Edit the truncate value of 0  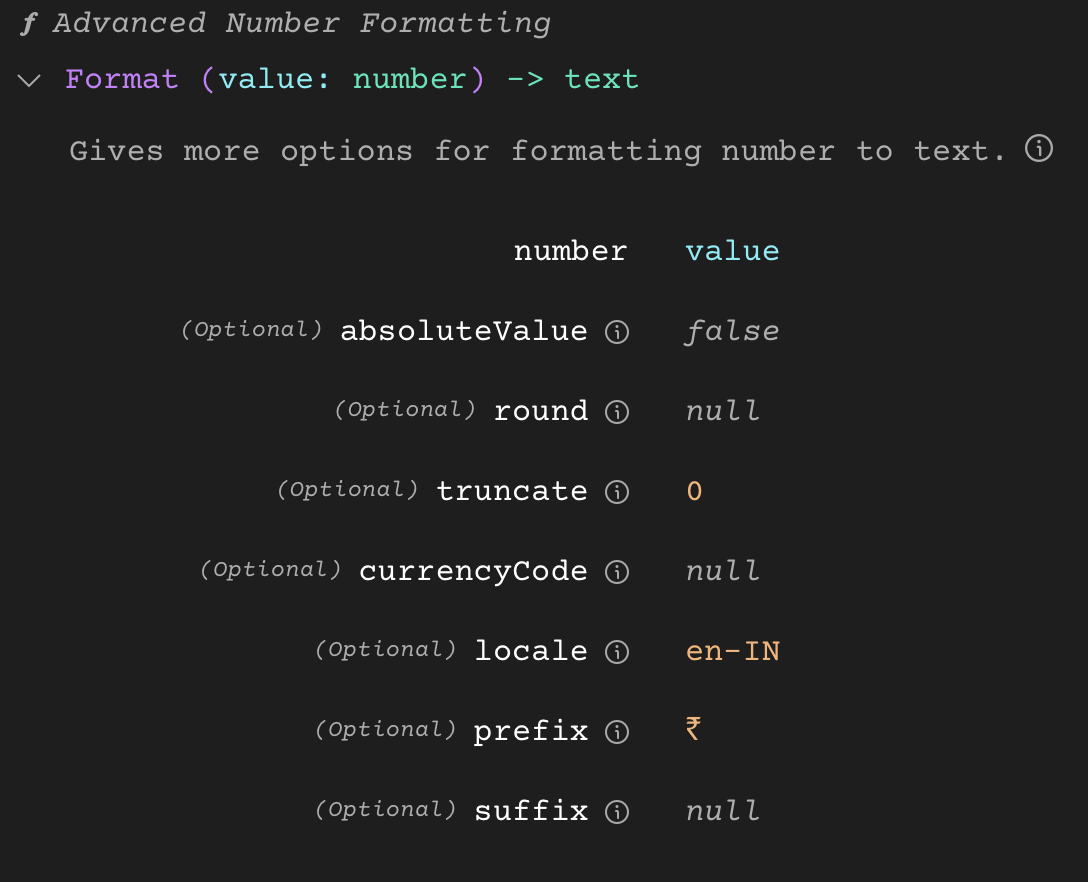tap(694, 491)
